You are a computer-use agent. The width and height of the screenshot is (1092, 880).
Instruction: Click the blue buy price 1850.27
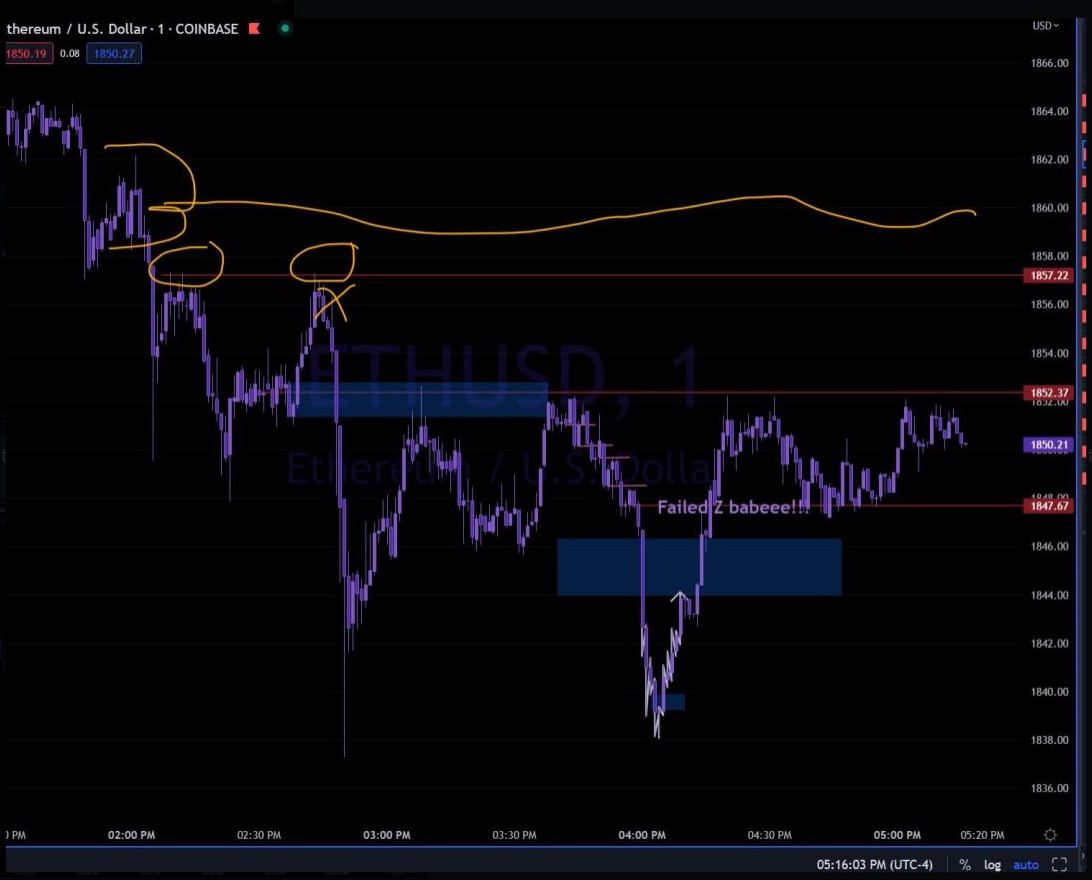pyautogui.click(x=114, y=54)
